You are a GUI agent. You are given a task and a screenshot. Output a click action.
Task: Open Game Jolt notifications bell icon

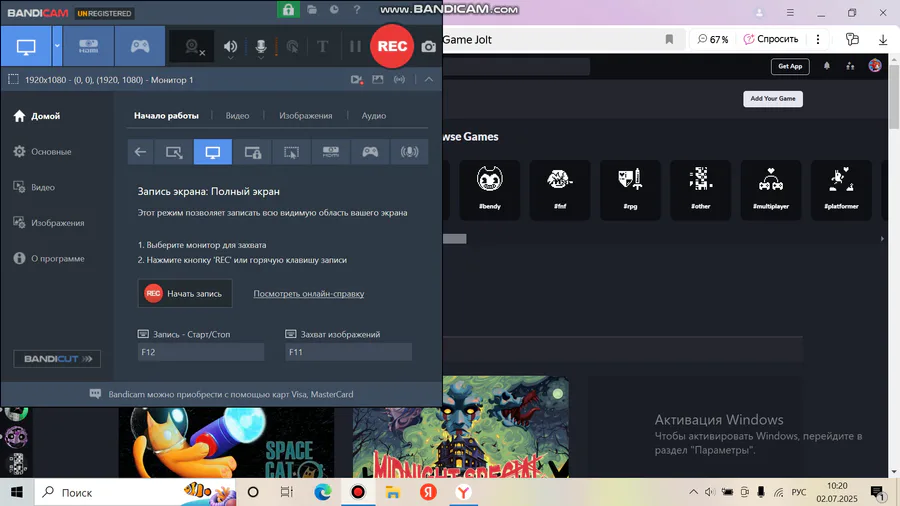coord(827,66)
